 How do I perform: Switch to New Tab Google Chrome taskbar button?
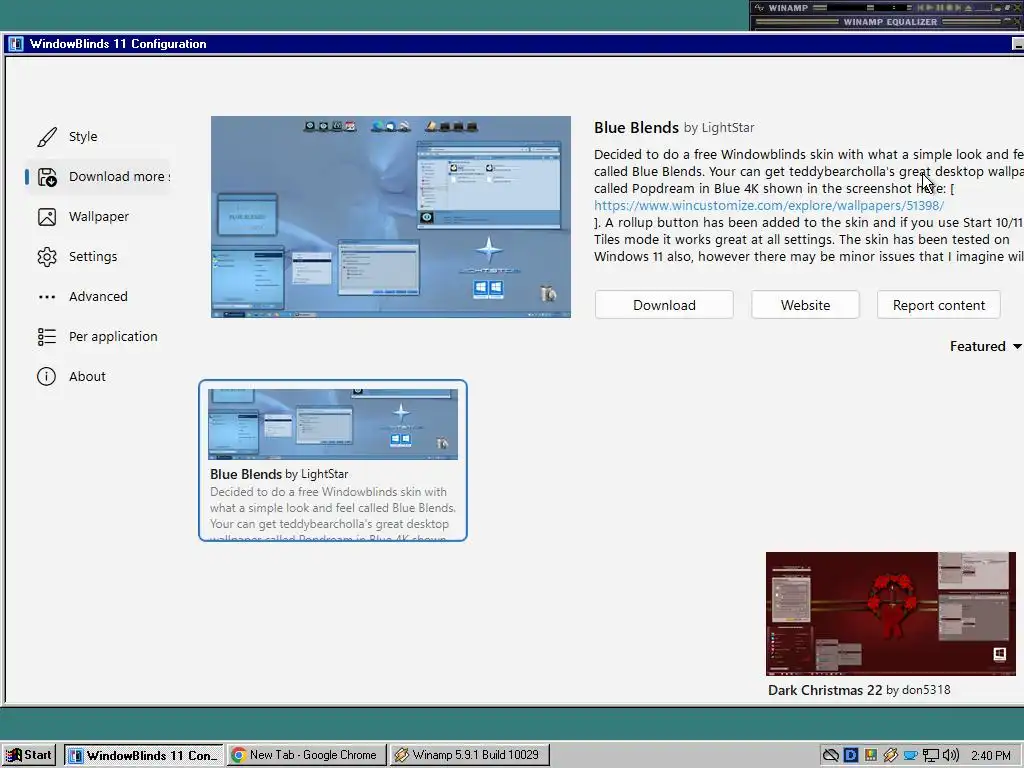307,755
